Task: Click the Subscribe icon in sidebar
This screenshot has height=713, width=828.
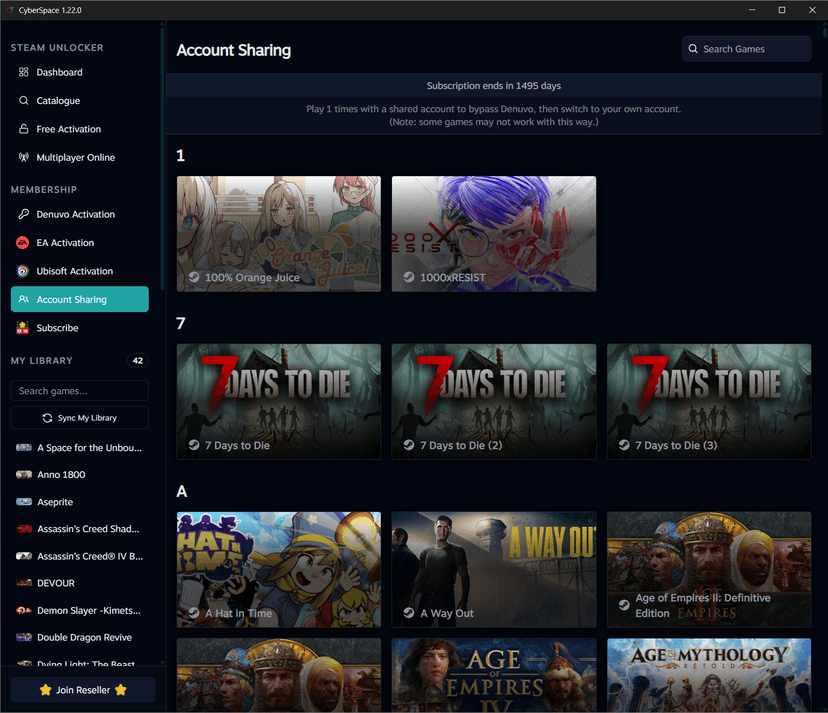Action: (24, 328)
